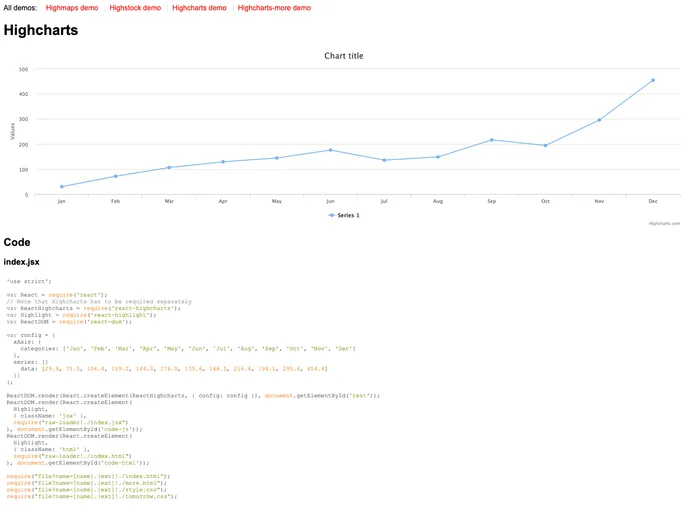688x512 pixels.
Task: Click the 'Chart title' heading
Action: (344, 56)
